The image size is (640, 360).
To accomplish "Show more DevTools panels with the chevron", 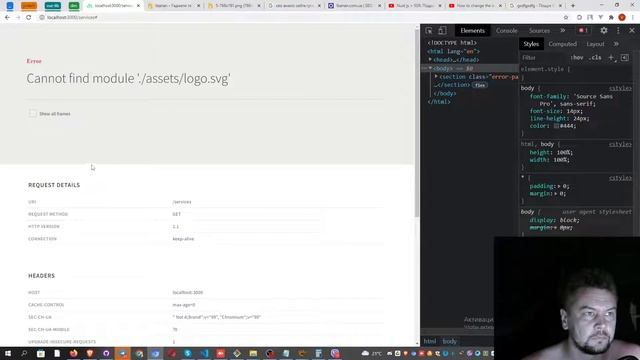I will pos(562,31).
